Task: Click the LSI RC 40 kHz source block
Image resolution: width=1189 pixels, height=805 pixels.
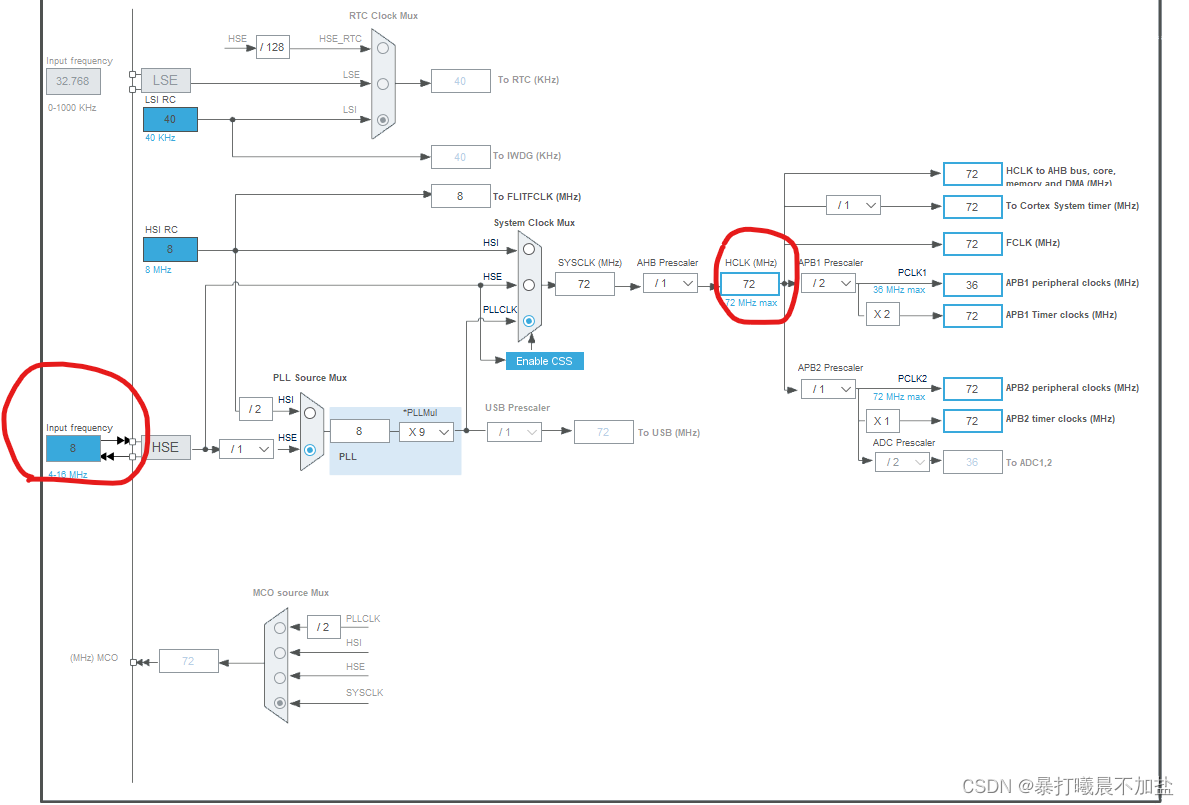Action: tap(169, 118)
